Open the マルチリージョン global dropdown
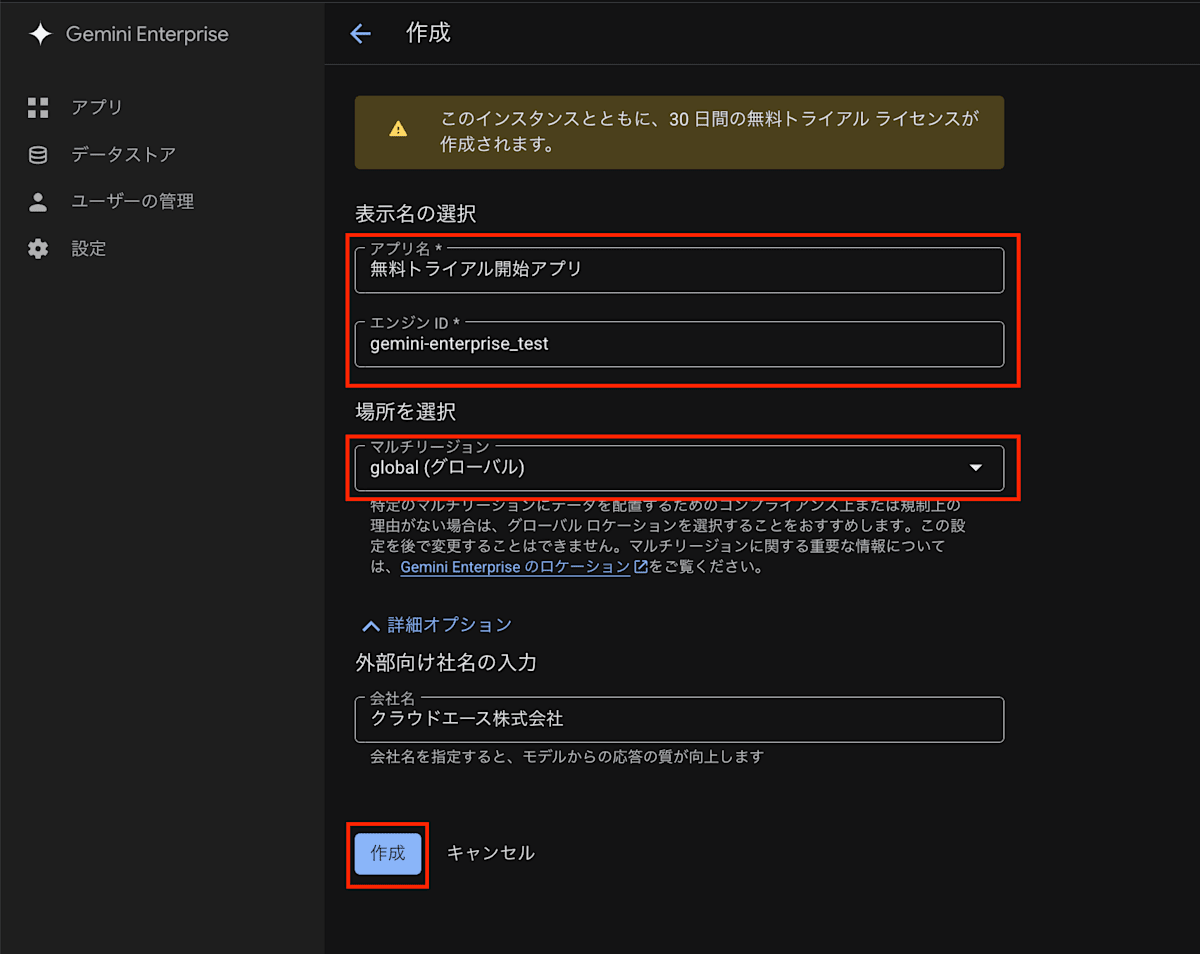 pos(679,468)
